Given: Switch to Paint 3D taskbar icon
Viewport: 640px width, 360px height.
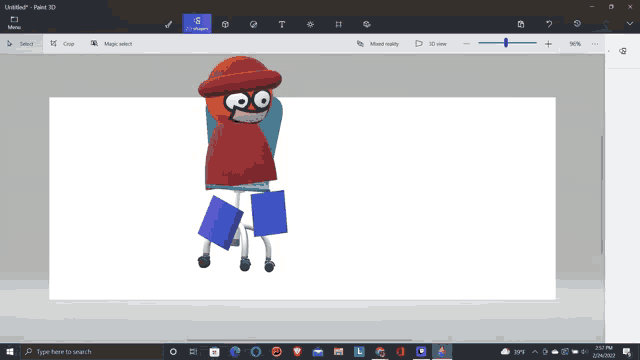Looking at the screenshot, I should 442,351.
